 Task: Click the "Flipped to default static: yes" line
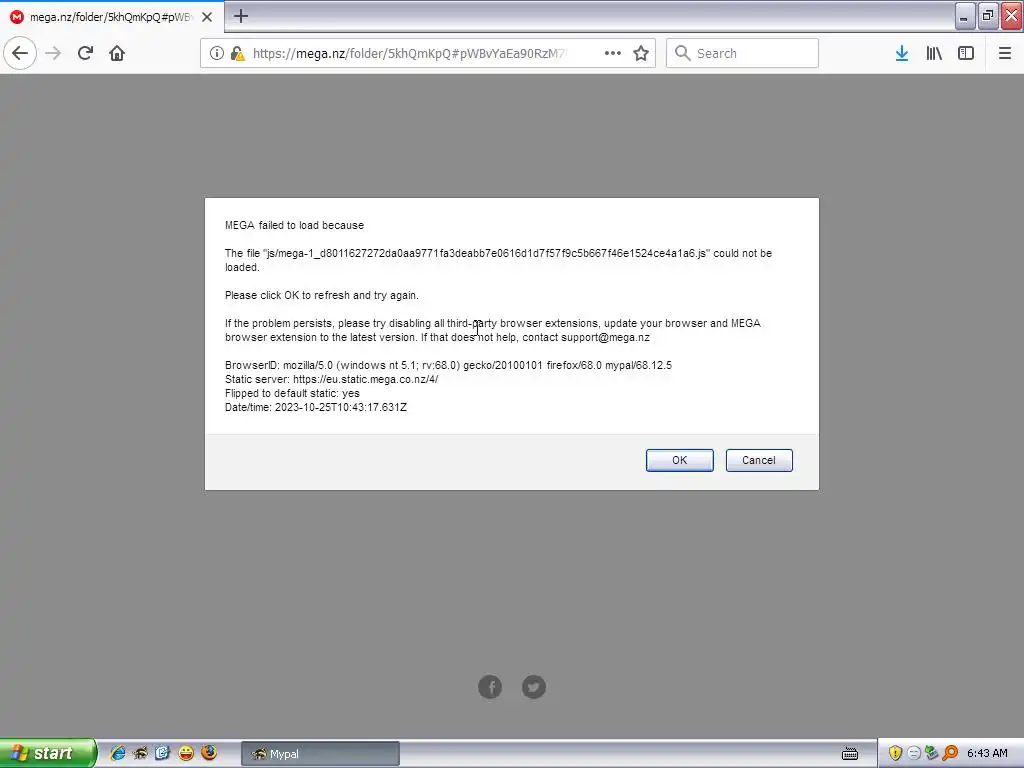(293, 393)
